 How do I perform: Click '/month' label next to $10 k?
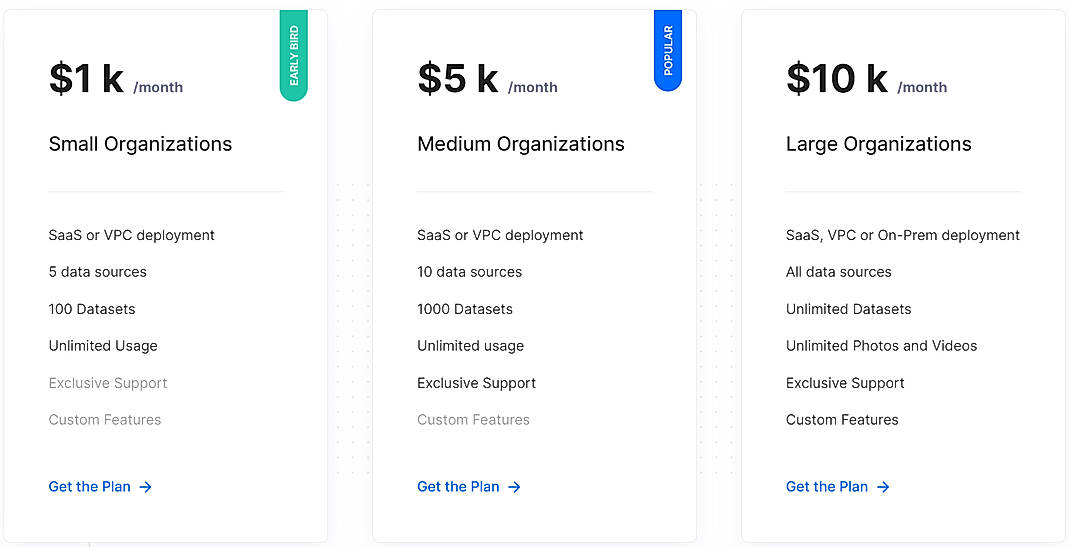tap(923, 87)
